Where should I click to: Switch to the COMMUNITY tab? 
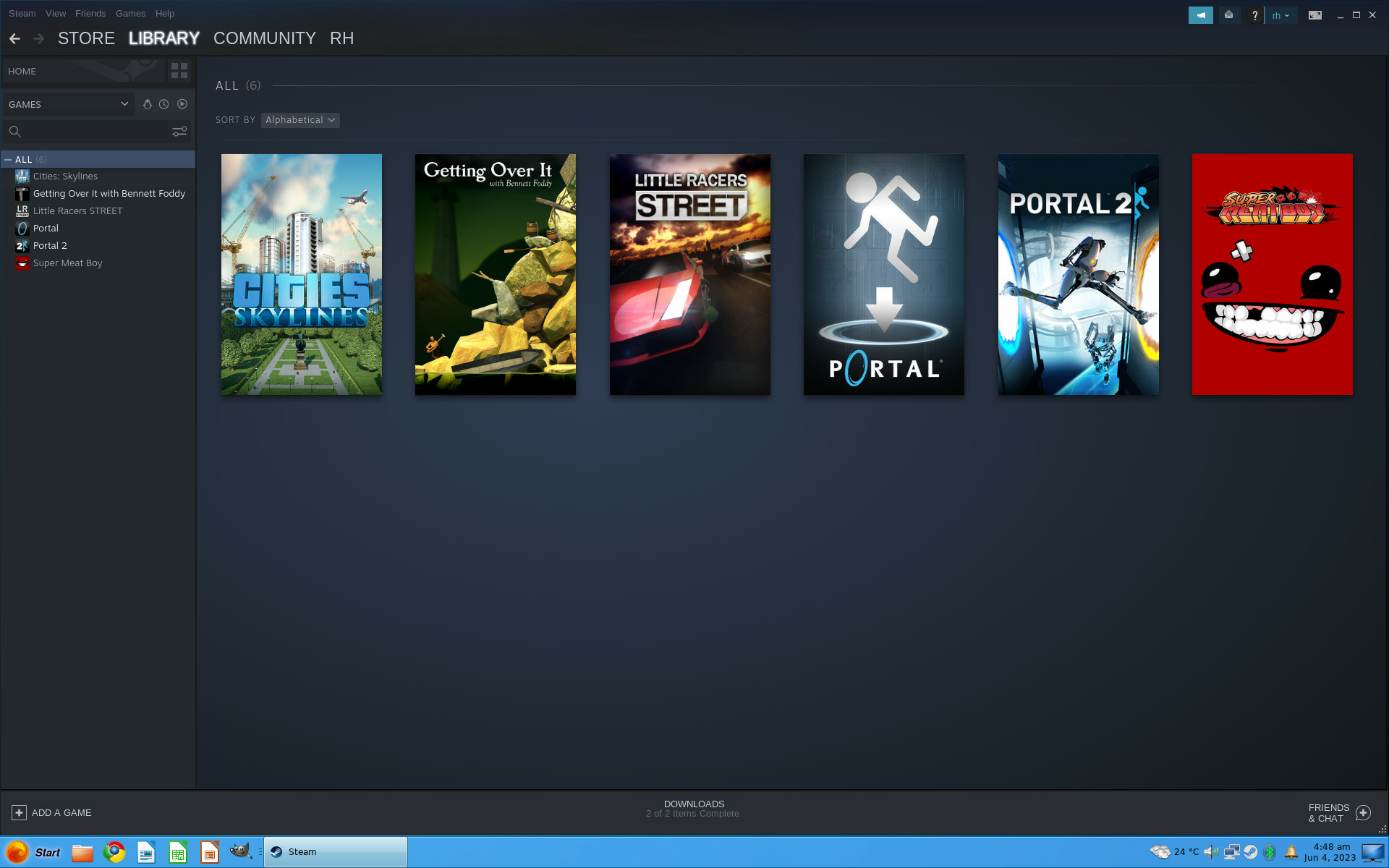coord(264,38)
